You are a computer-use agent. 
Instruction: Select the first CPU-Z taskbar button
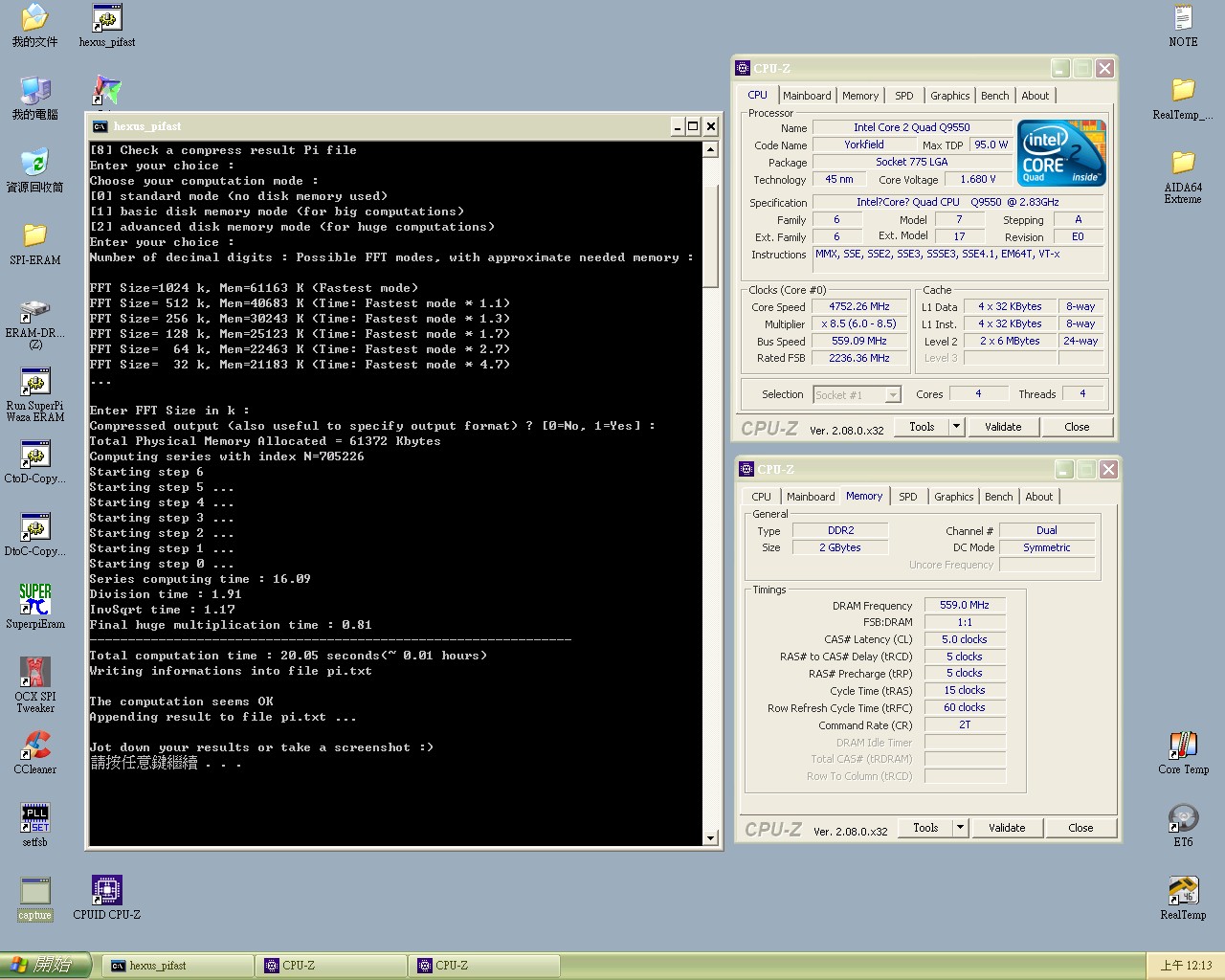tap(331, 966)
